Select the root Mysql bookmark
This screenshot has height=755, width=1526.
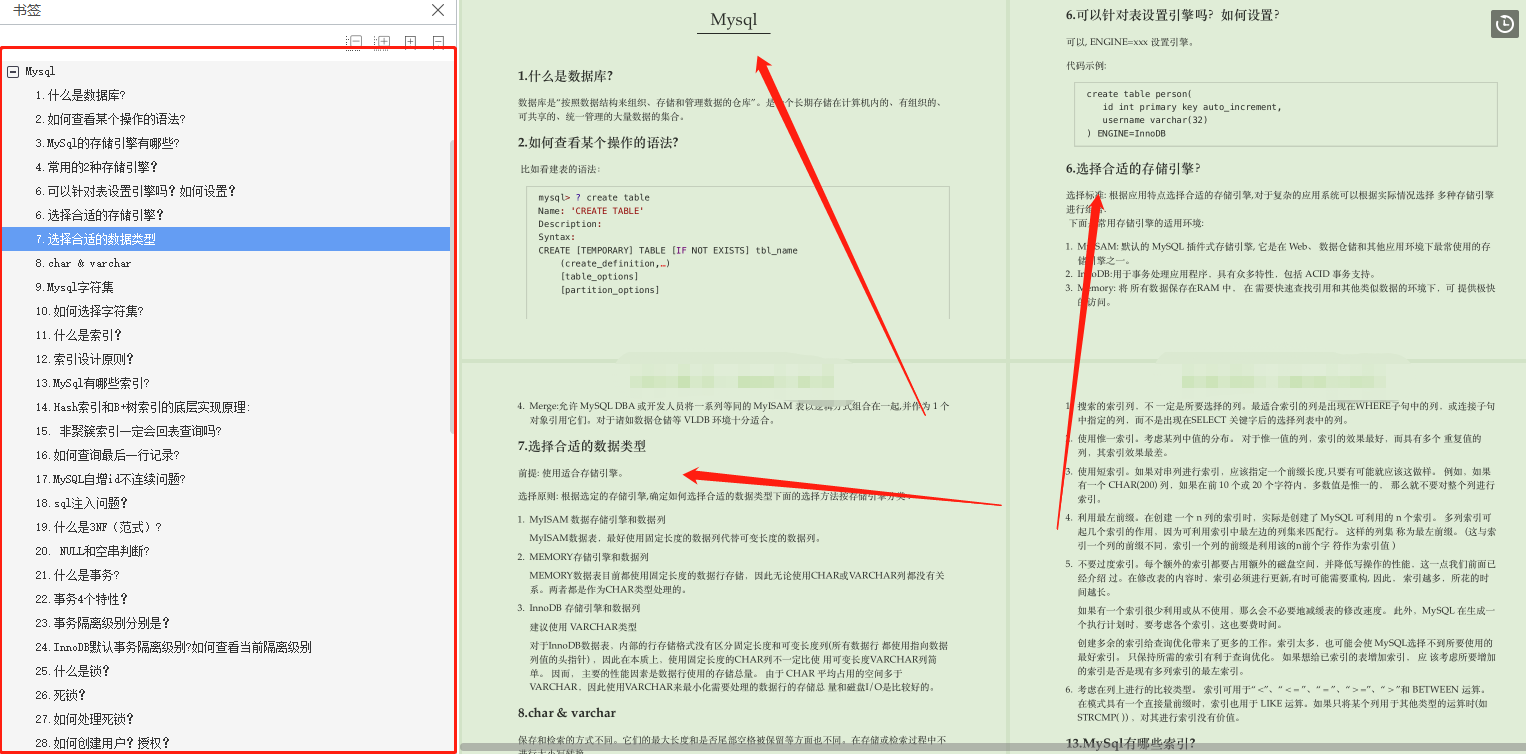(x=40, y=72)
